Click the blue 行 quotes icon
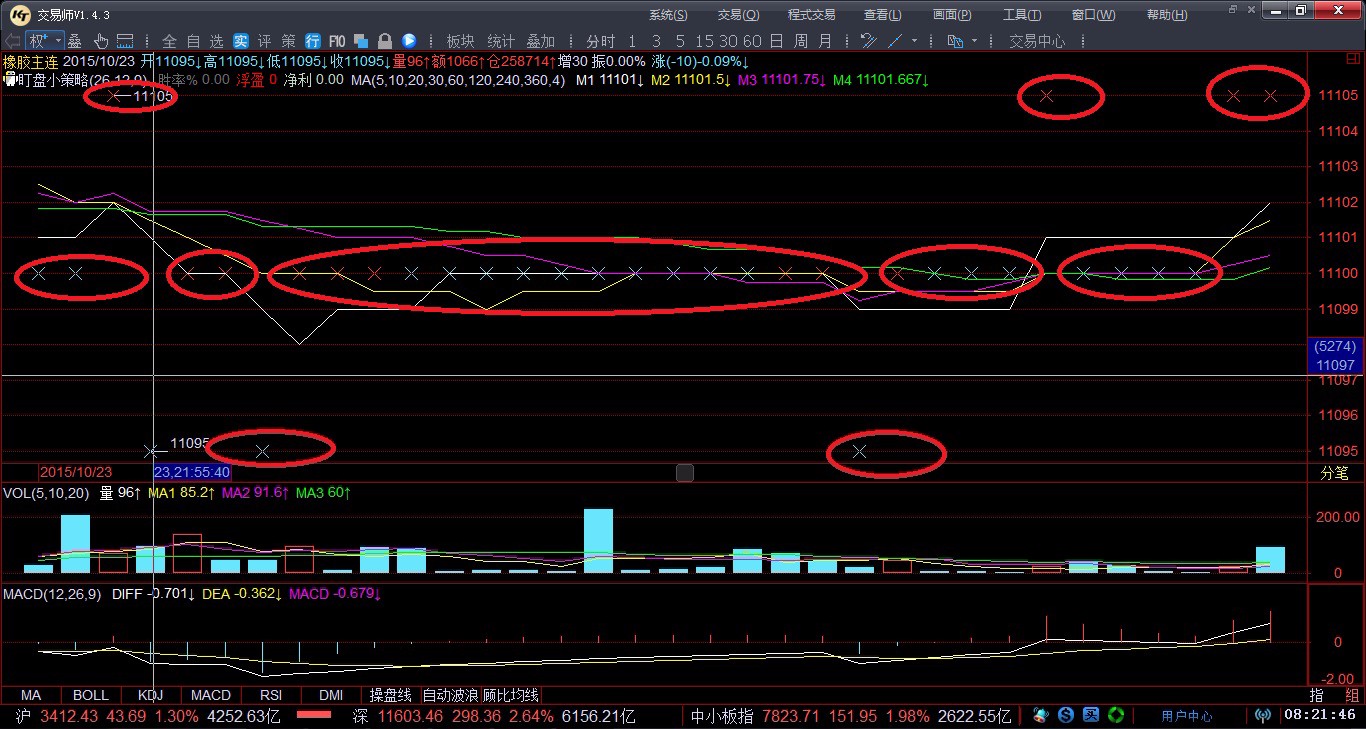1366x729 pixels. pos(313,41)
